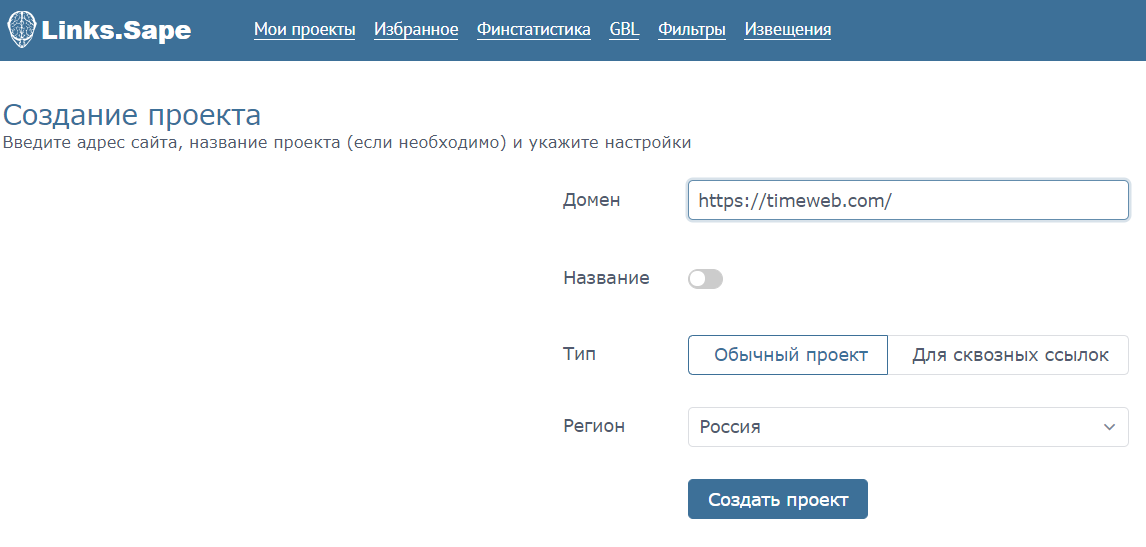Open the Финстатистика page
Image resolution: width=1146 pixels, height=547 pixels.
coord(533,30)
